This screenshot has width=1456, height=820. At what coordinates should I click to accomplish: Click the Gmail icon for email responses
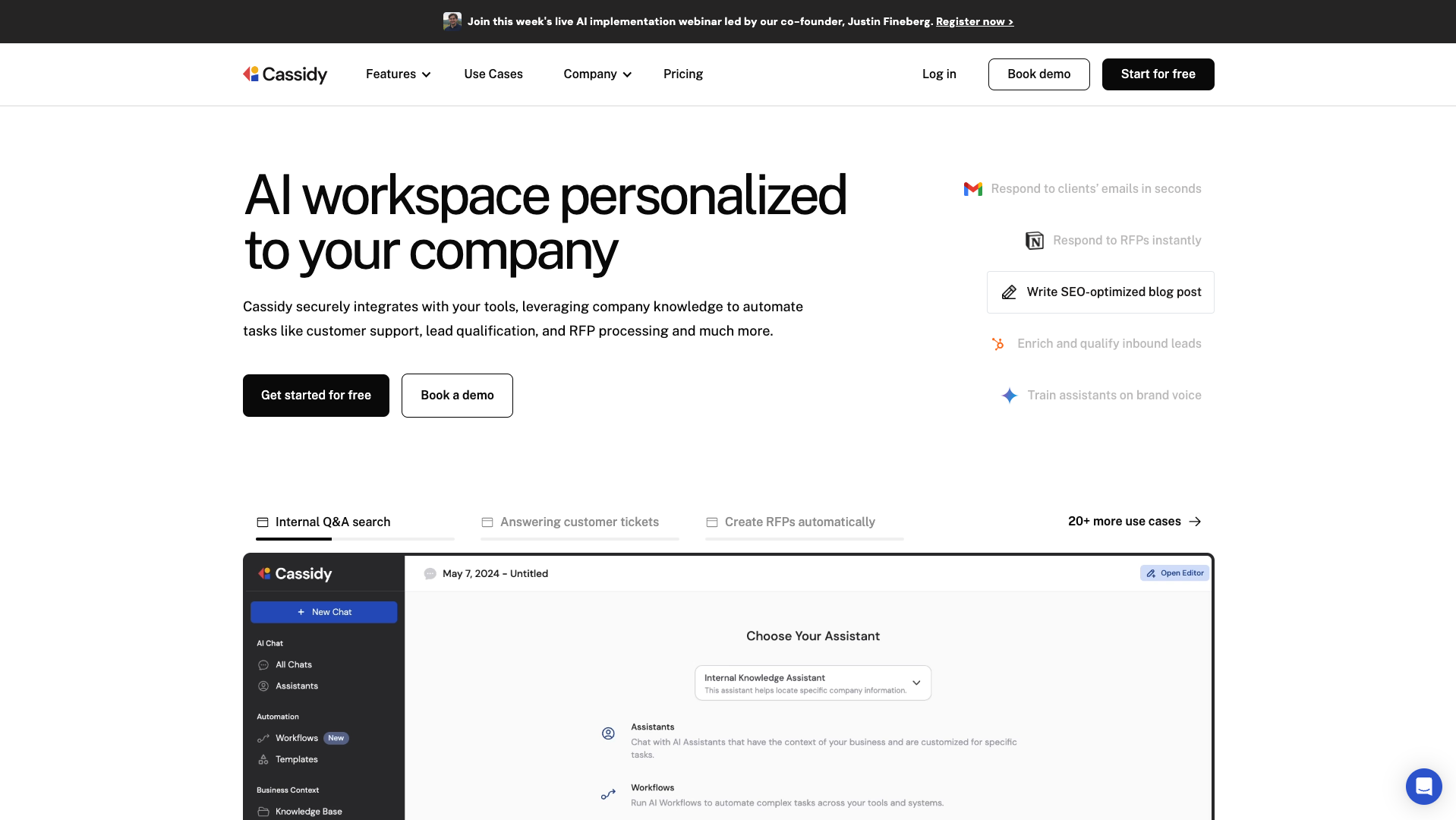972,189
